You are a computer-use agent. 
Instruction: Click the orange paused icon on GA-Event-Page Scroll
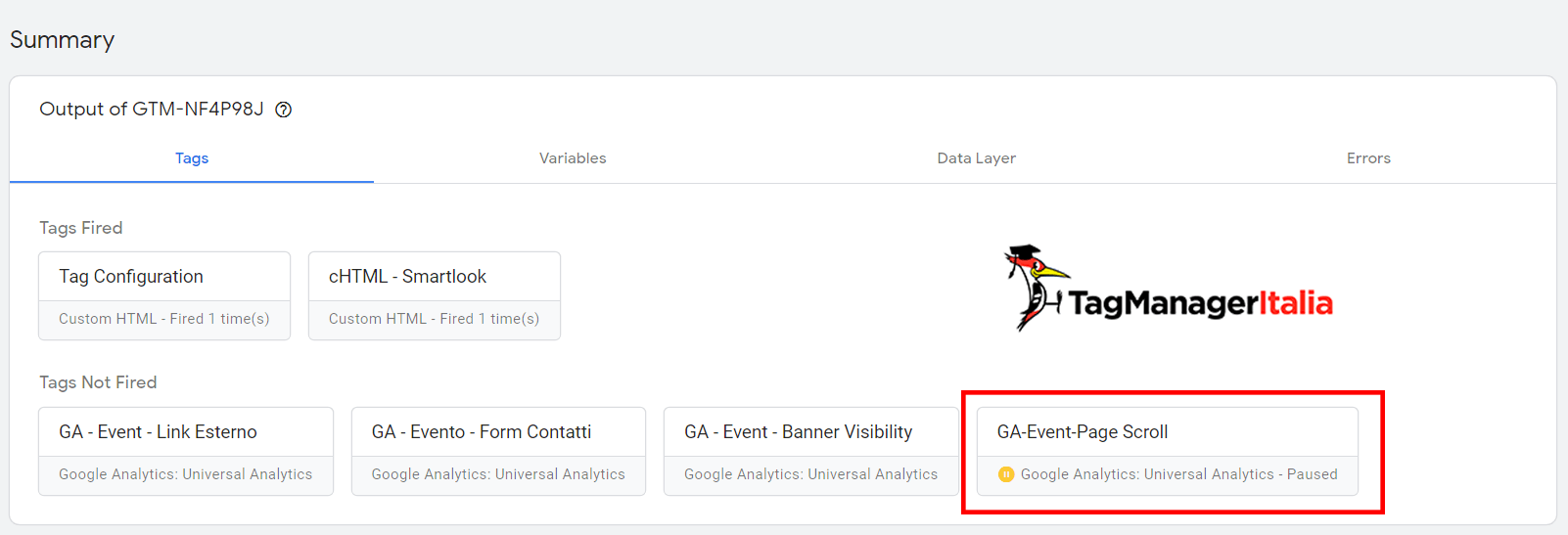tap(1005, 474)
